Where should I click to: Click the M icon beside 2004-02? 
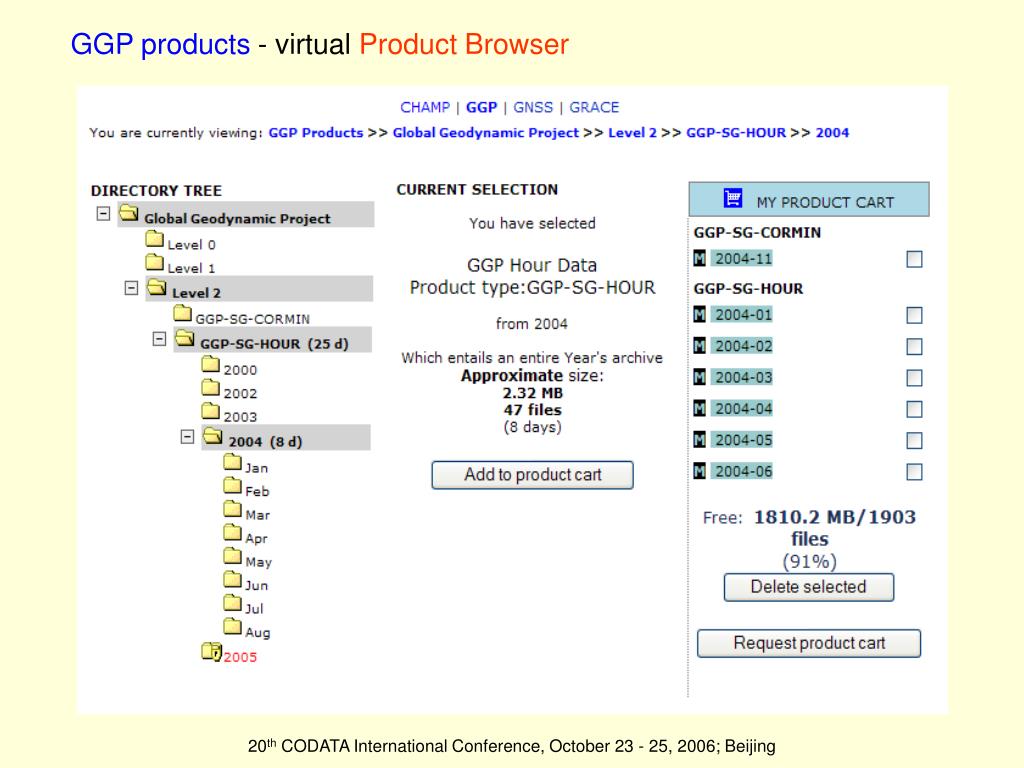tap(699, 346)
